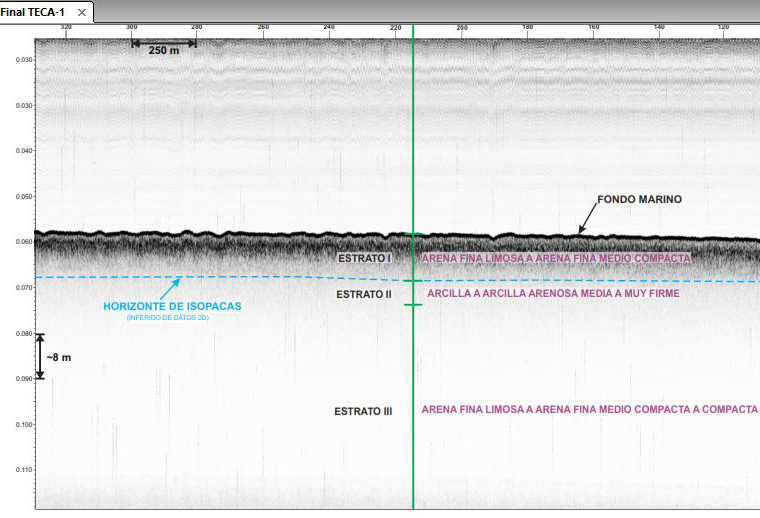Viewport: 760px width, 518px height.
Task: Click the ESTRATO III label
Action: 363,411
